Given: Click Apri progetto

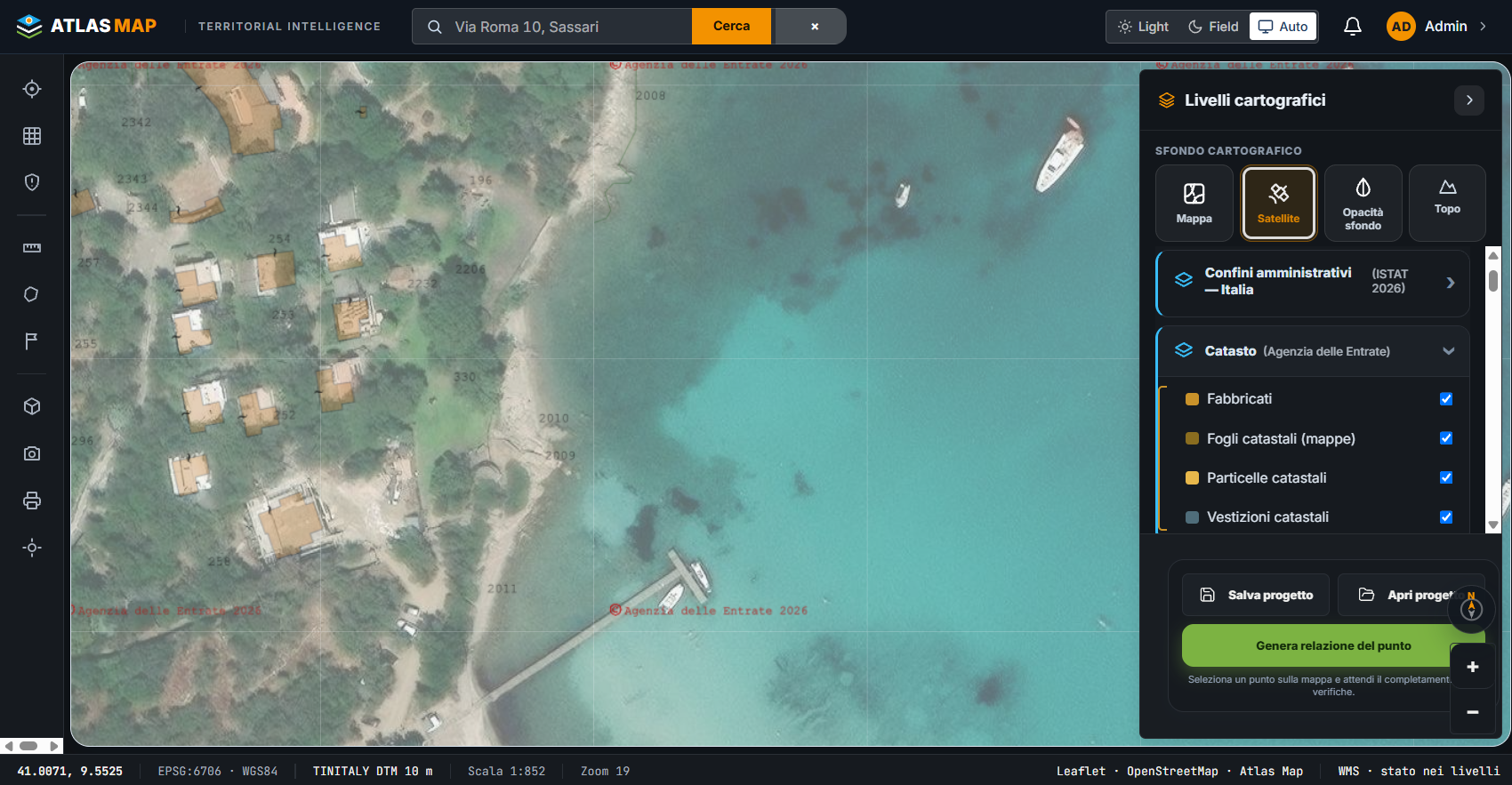Looking at the screenshot, I should [x=1411, y=595].
